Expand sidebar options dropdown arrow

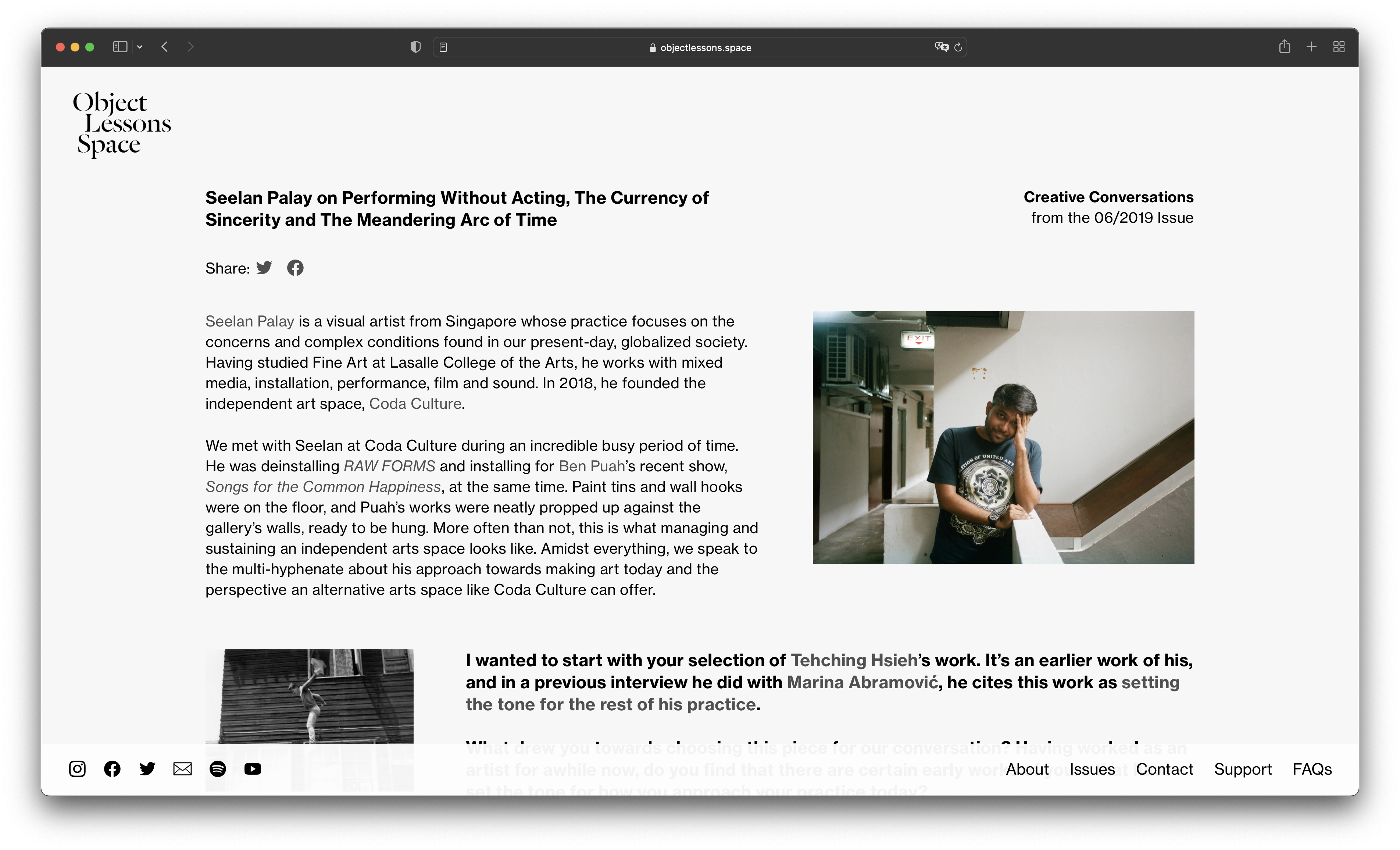pyautogui.click(x=140, y=47)
